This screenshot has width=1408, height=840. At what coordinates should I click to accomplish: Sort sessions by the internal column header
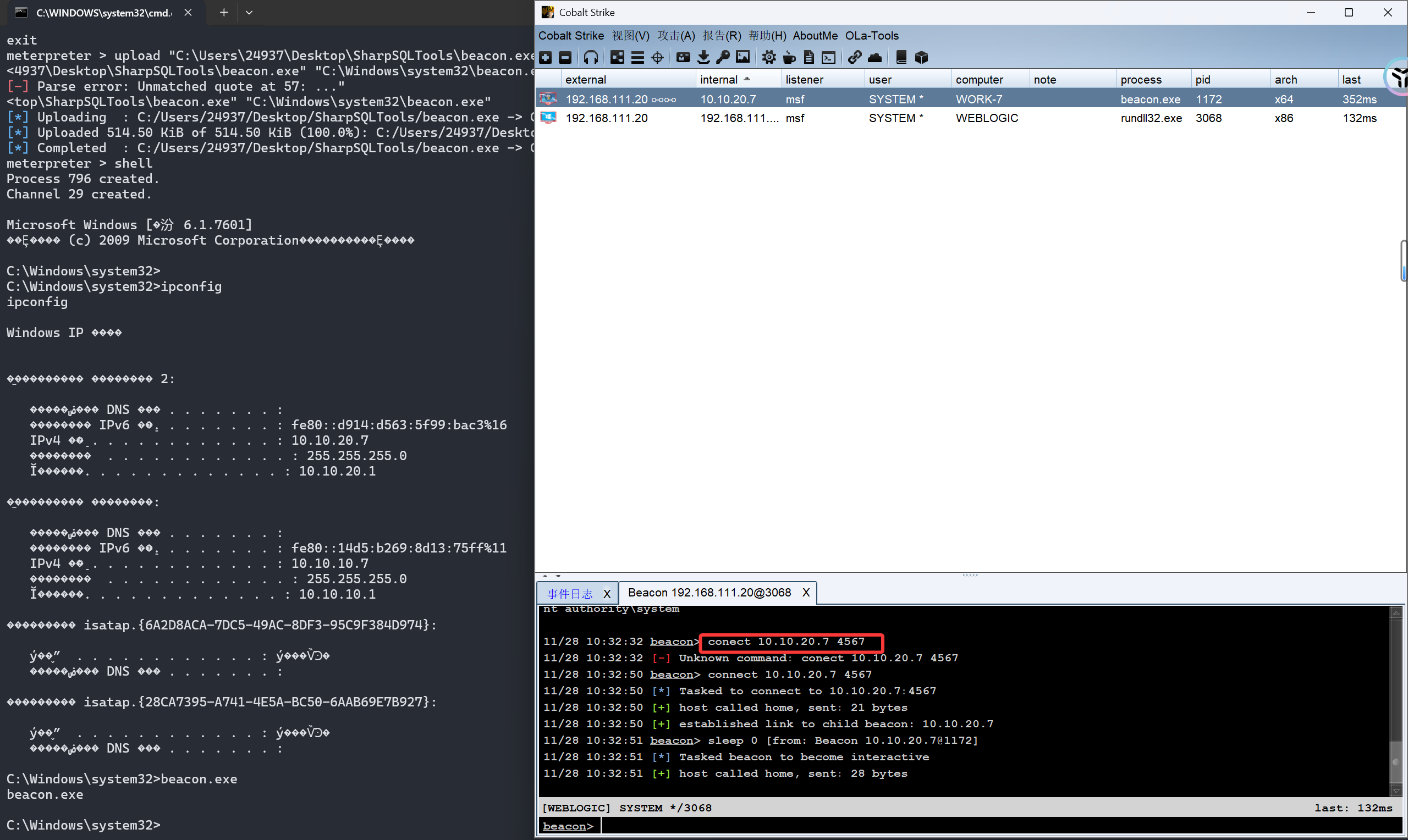pos(719,80)
